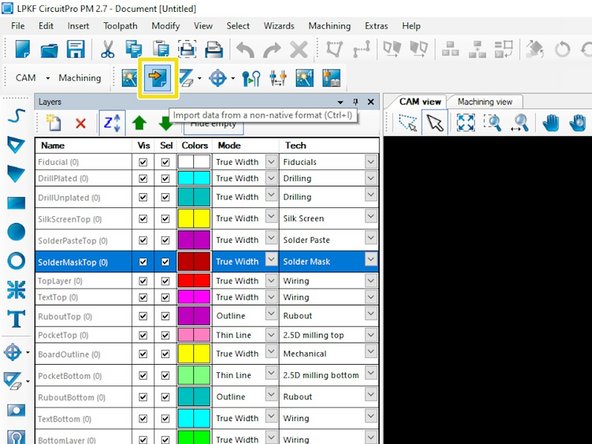Viewport: 592px width, 444px height.
Task: Open the fiducial crosshair tool in toolbar
Action: [x=218, y=78]
